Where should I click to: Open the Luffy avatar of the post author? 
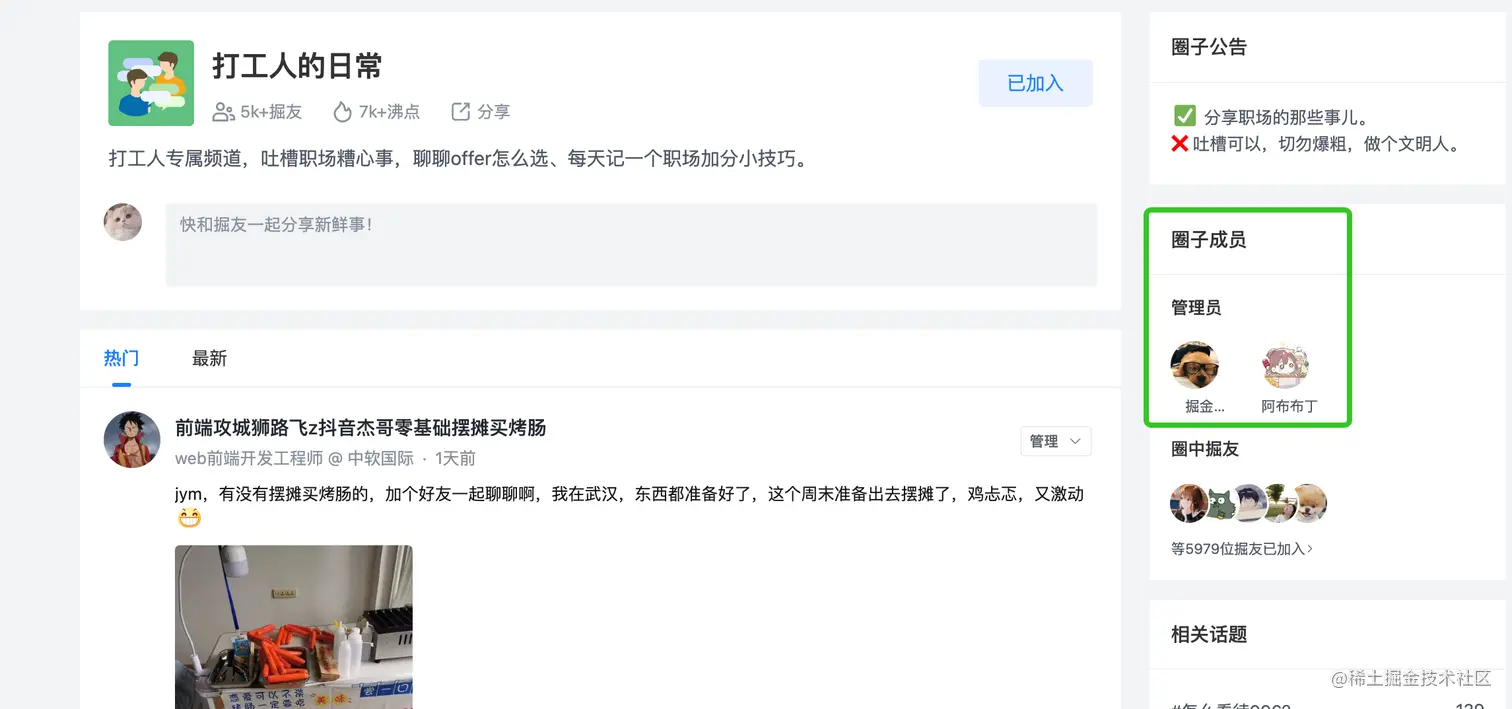tap(132, 439)
